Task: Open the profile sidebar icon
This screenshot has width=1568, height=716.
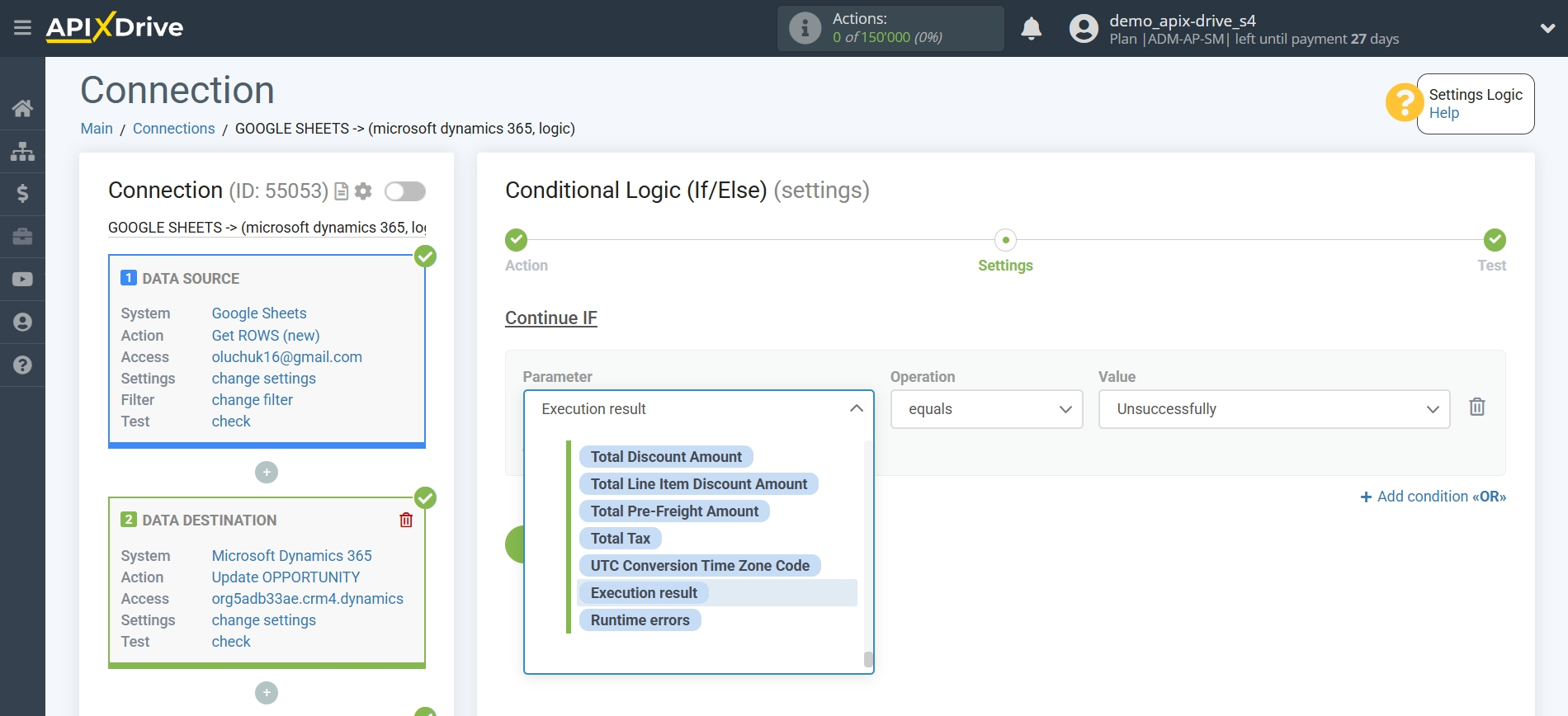Action: [x=22, y=323]
